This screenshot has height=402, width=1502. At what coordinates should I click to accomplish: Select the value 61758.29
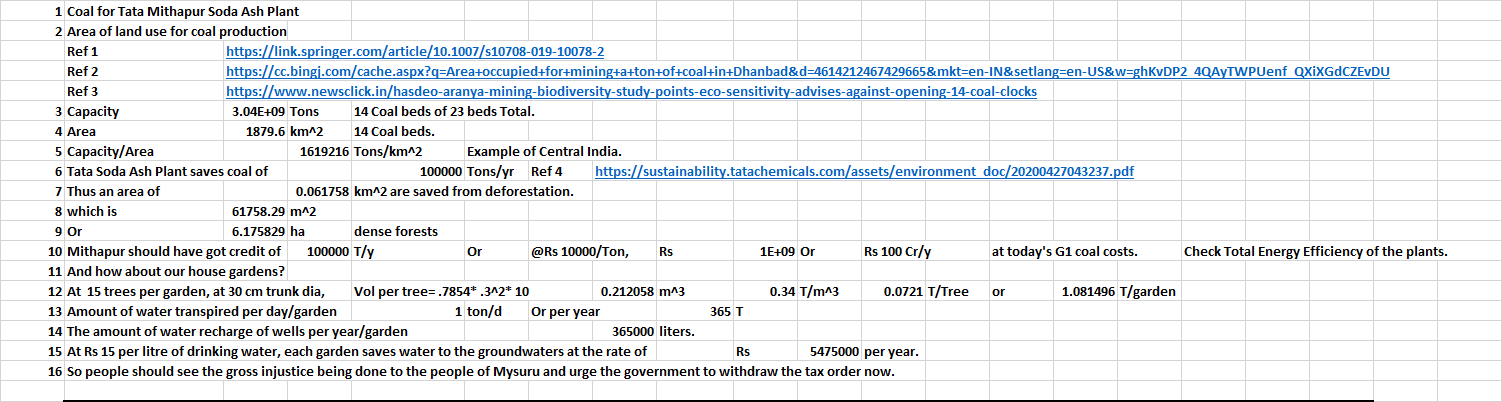[259, 211]
